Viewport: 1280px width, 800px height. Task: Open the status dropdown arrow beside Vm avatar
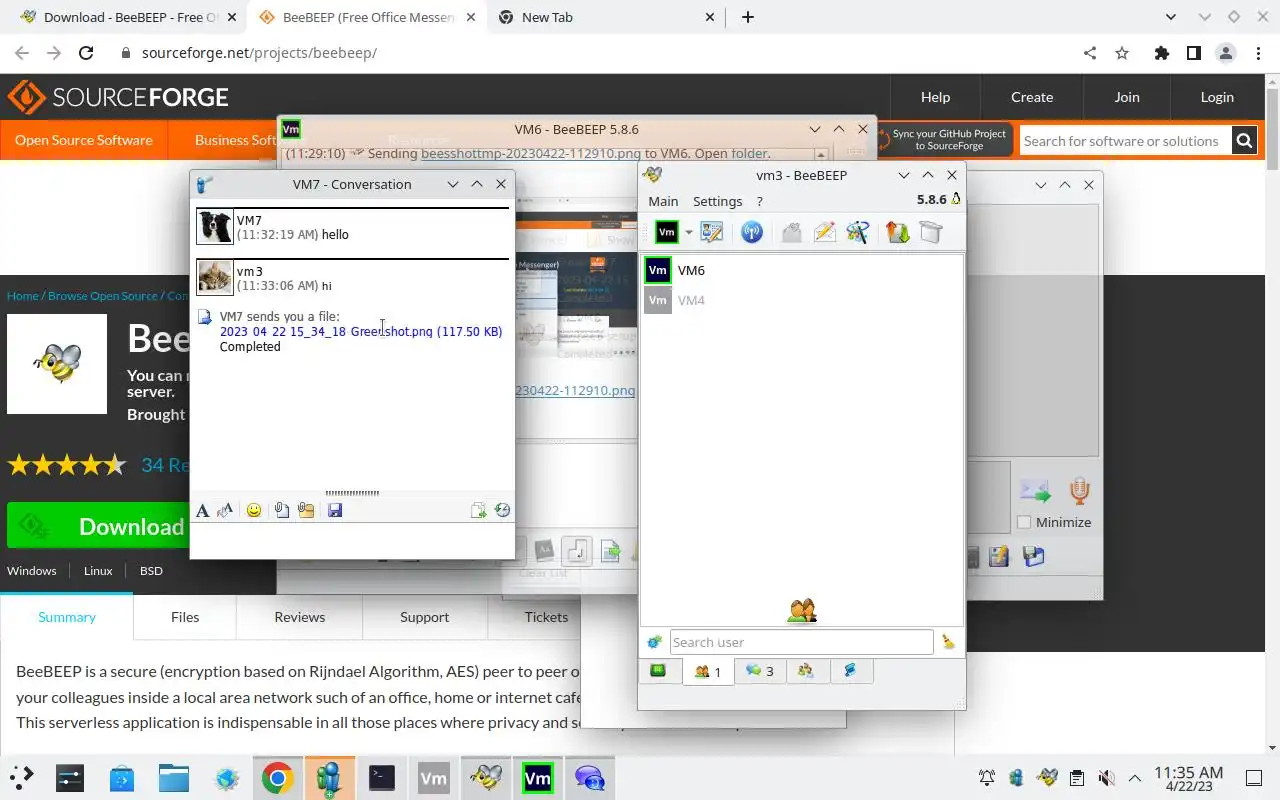click(x=688, y=233)
